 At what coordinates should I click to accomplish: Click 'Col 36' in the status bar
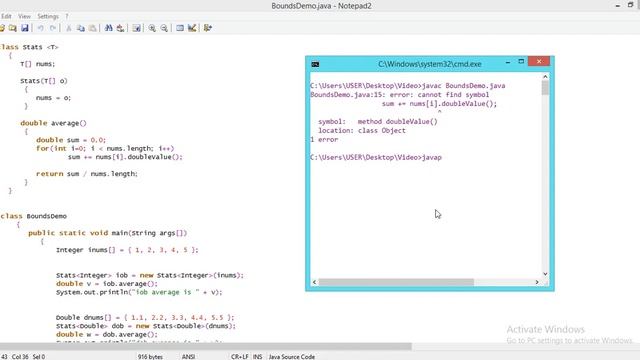click(x=20, y=357)
